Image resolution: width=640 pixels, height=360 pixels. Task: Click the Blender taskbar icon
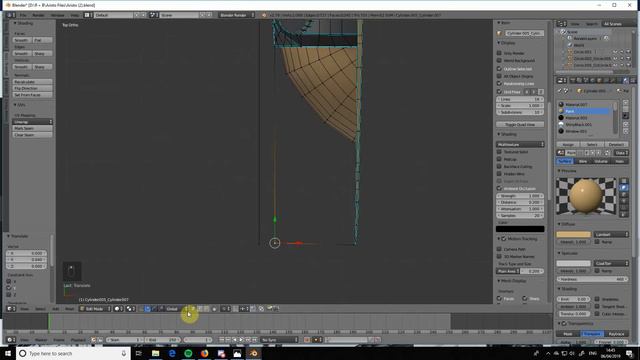tap(253, 353)
